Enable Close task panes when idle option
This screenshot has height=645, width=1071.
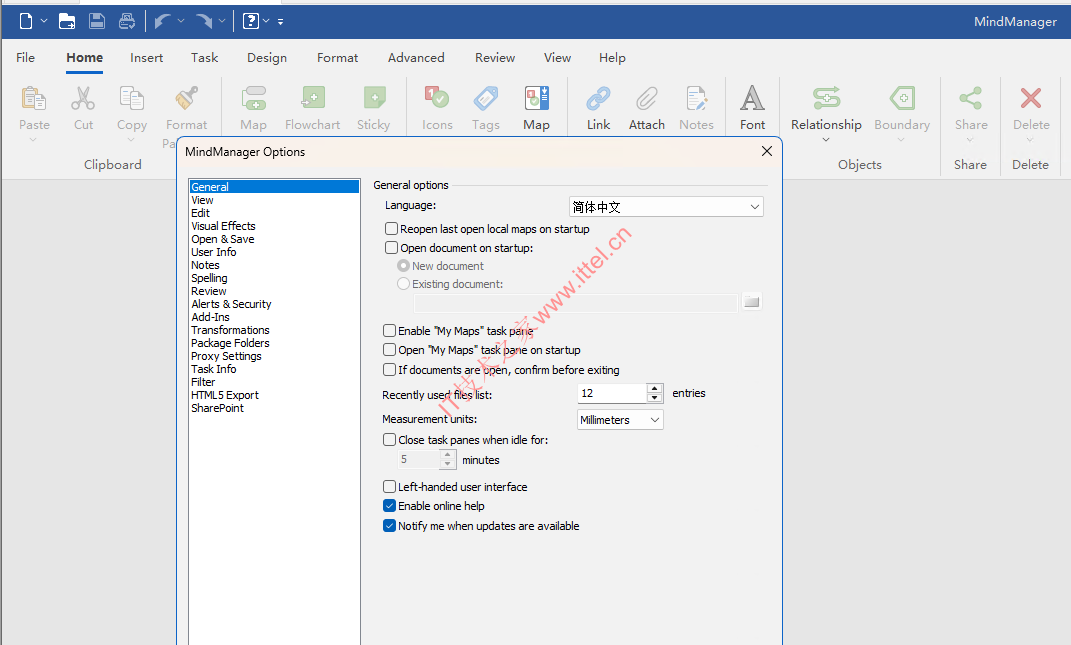pos(389,439)
